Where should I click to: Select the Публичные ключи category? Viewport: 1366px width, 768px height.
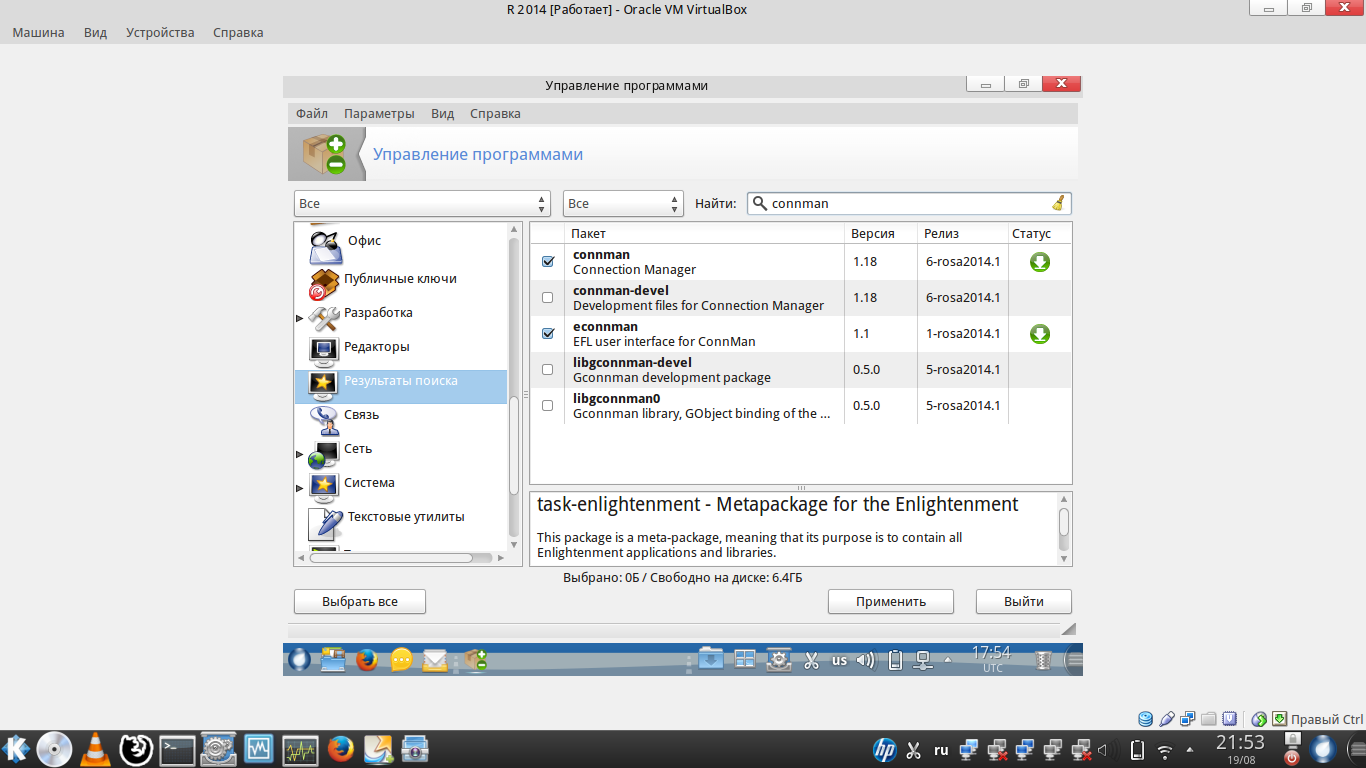(400, 279)
